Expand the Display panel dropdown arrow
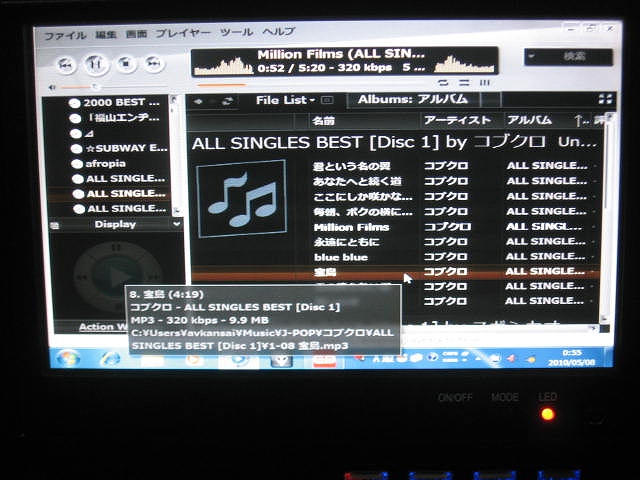This screenshot has height=480, width=640. 177,224
